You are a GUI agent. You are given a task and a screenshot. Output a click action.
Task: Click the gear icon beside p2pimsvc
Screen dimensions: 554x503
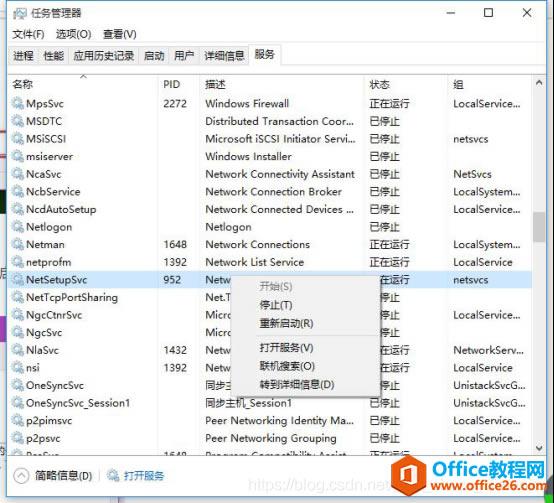tap(17, 421)
